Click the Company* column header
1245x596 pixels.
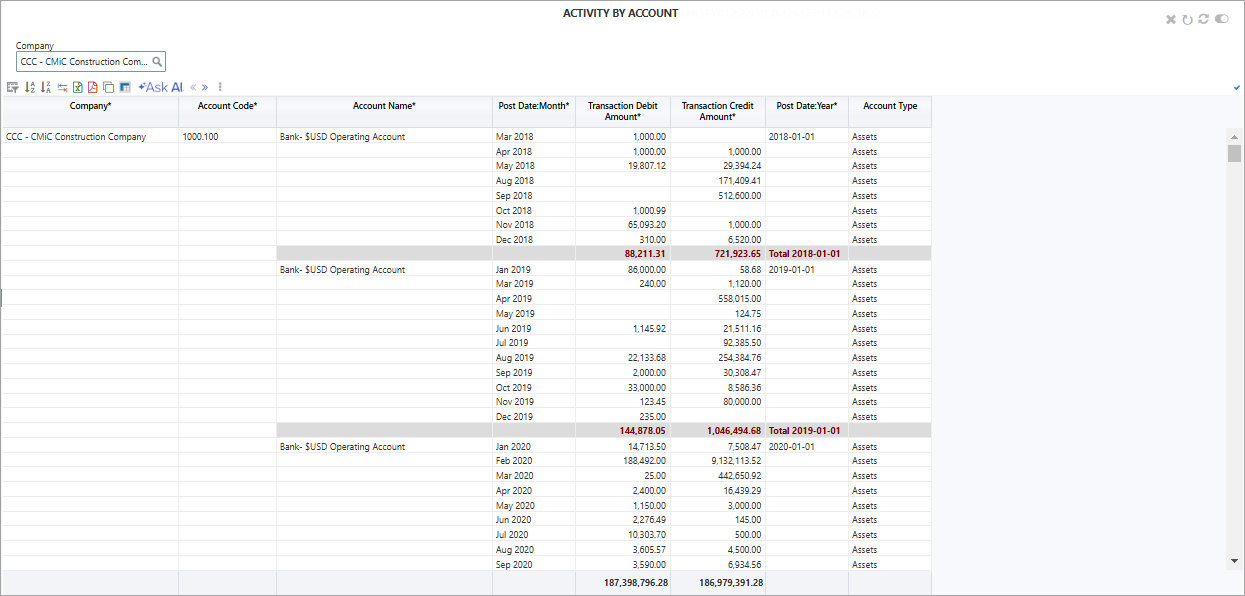click(90, 111)
